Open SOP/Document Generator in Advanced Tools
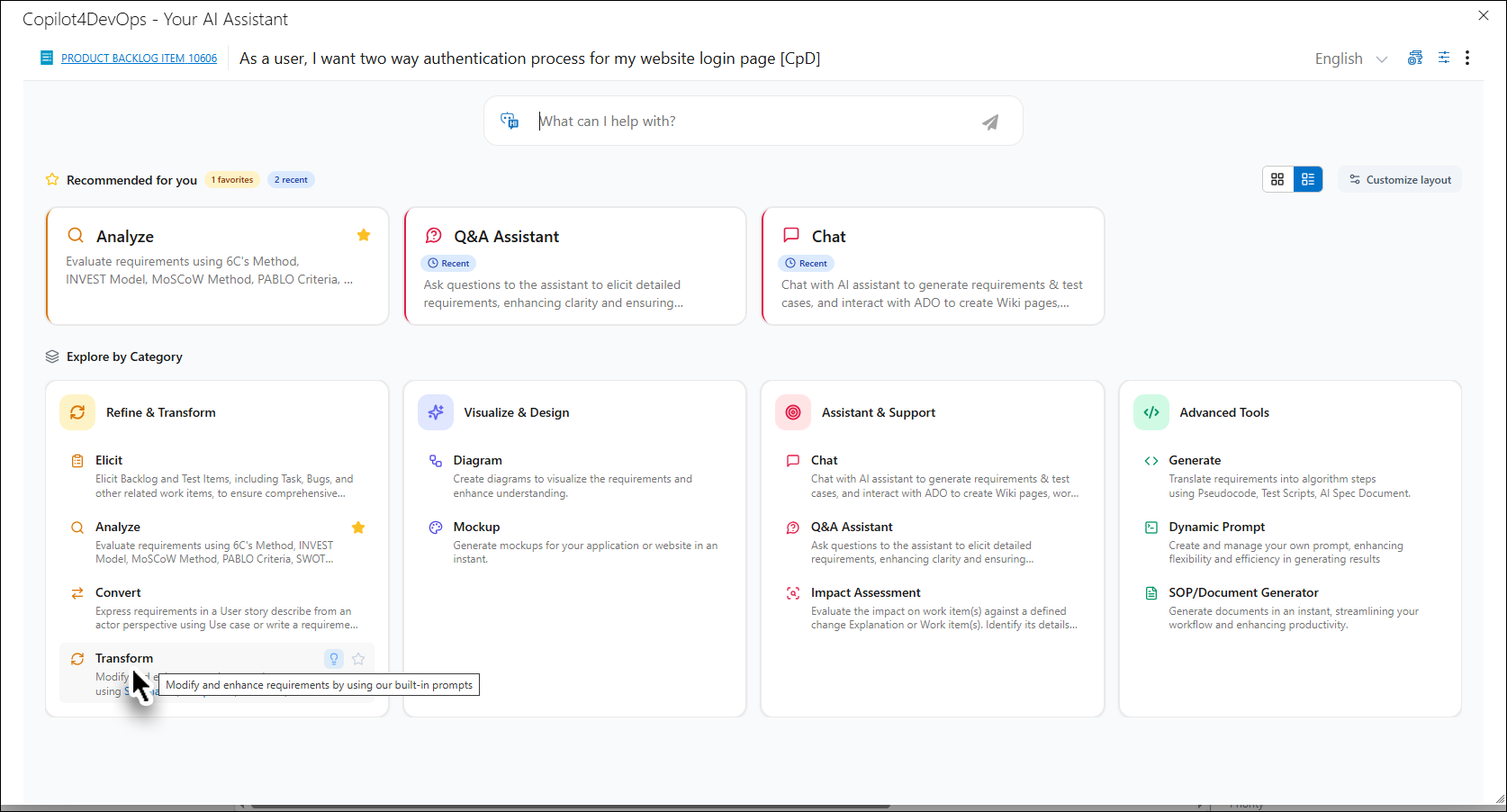The image size is (1507, 812). (x=1242, y=592)
